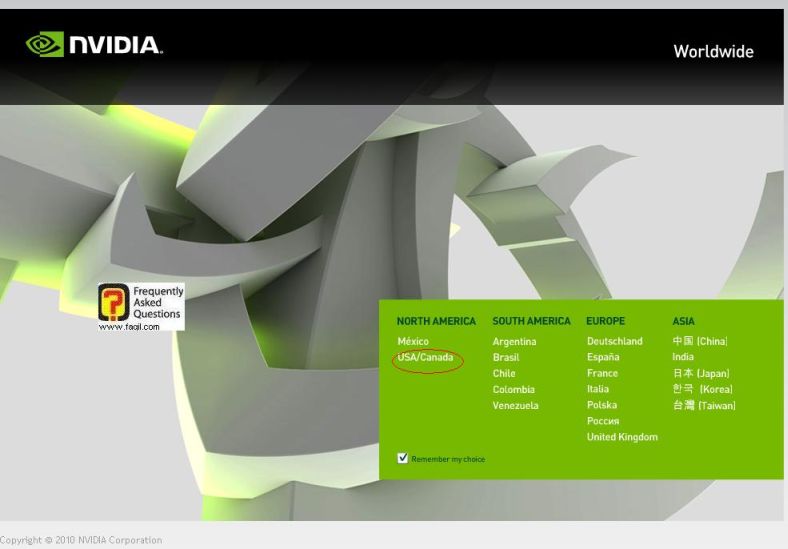The height and width of the screenshot is (549, 788).
Task: Select the Japan region link
Action: click(701, 373)
